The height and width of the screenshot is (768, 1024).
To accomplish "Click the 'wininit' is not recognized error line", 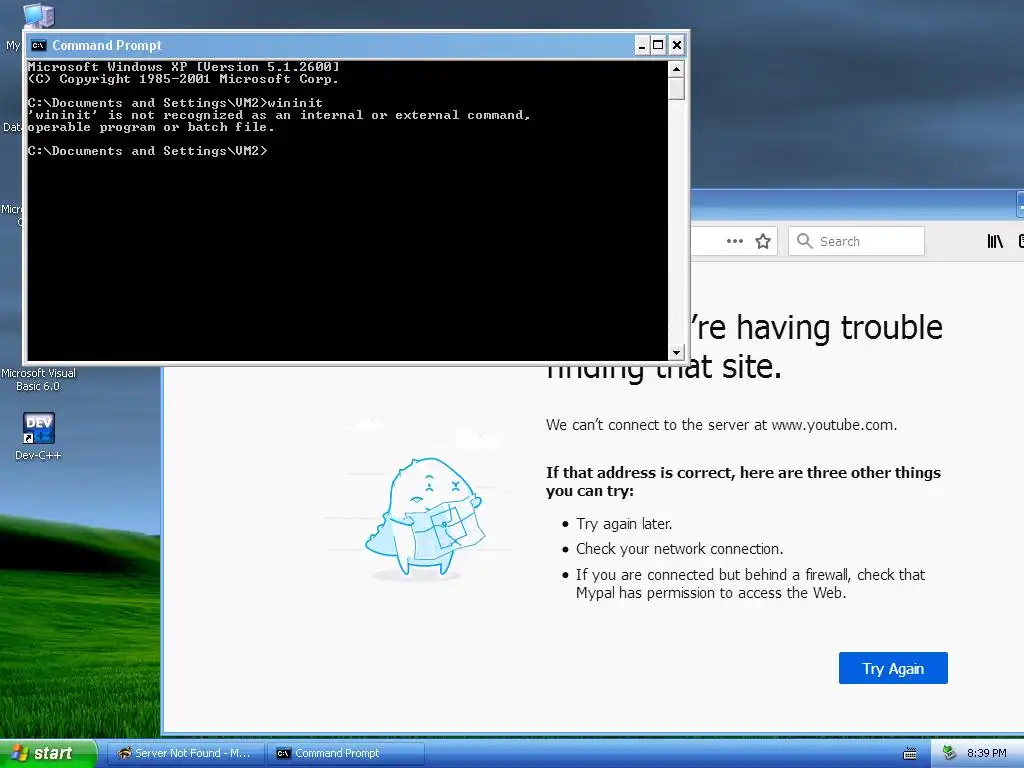I will tap(279, 115).
